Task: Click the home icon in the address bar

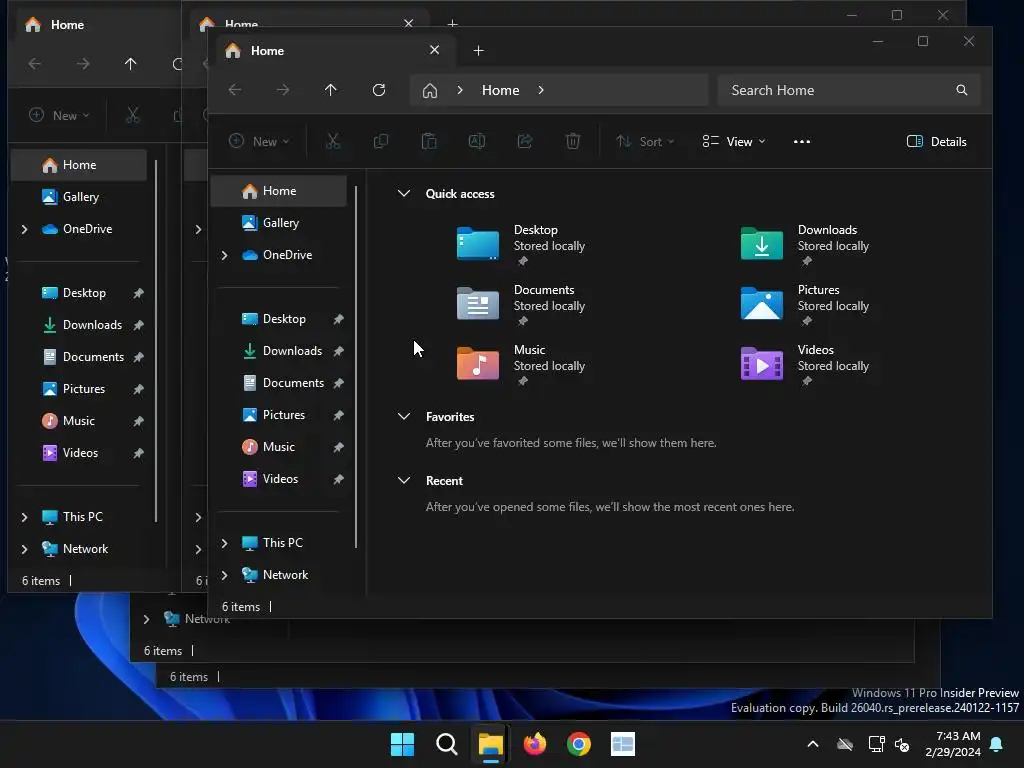Action: [x=430, y=90]
